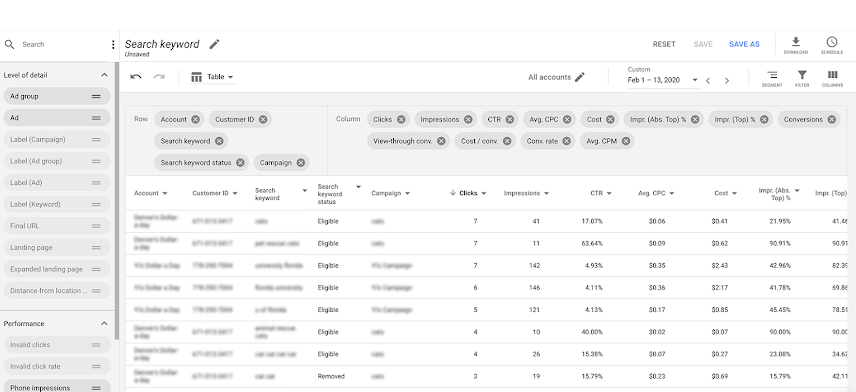
Task: Collapse the Level of detail section
Action: 104,75
